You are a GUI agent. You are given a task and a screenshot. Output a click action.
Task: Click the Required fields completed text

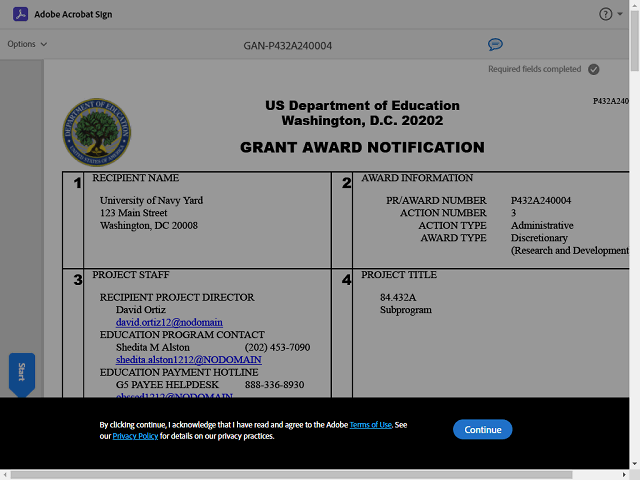click(x=534, y=69)
